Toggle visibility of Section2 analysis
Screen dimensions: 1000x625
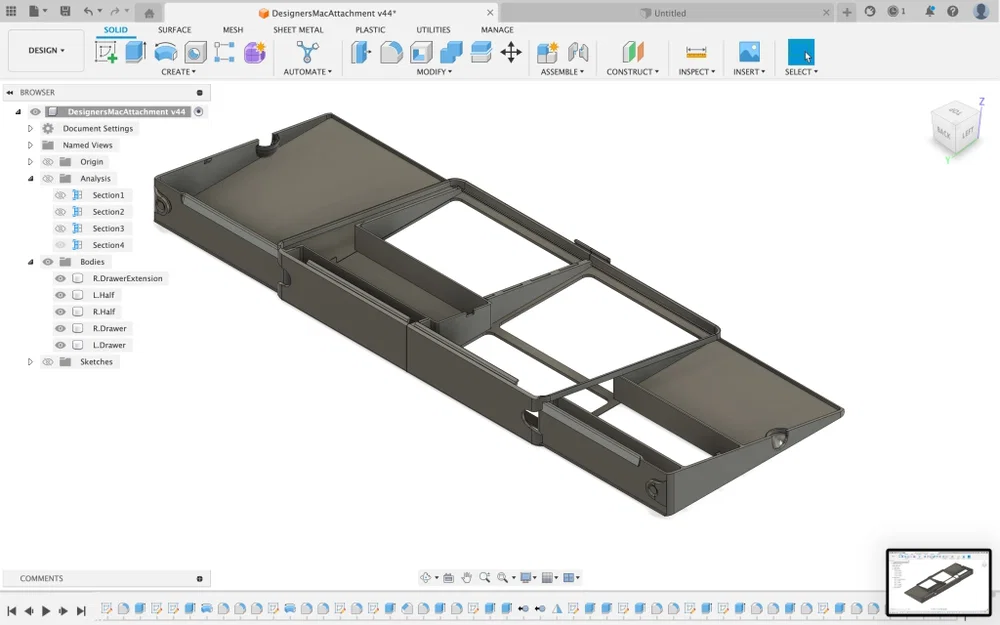[x=60, y=212]
